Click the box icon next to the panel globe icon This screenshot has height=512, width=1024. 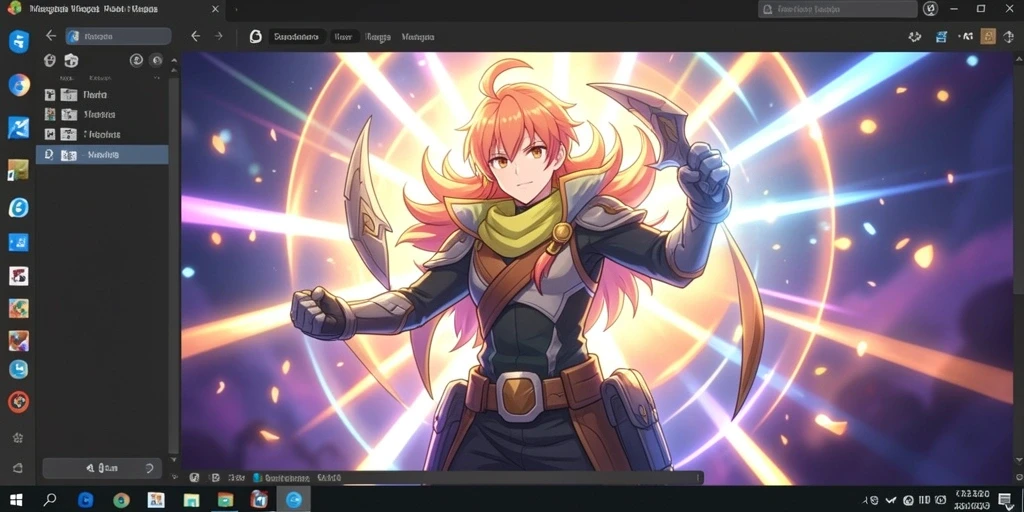71,61
